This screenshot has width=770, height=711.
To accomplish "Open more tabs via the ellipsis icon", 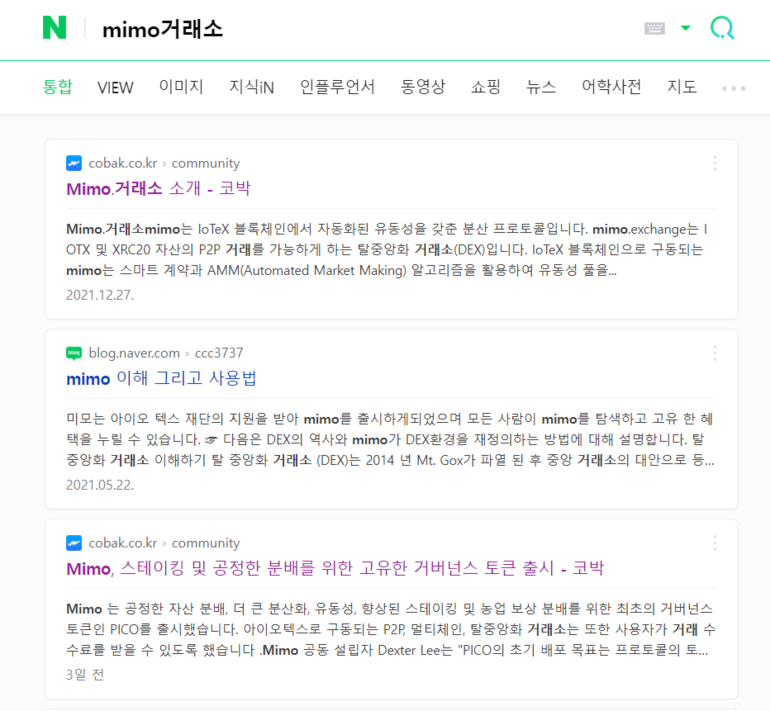I will click(x=733, y=88).
